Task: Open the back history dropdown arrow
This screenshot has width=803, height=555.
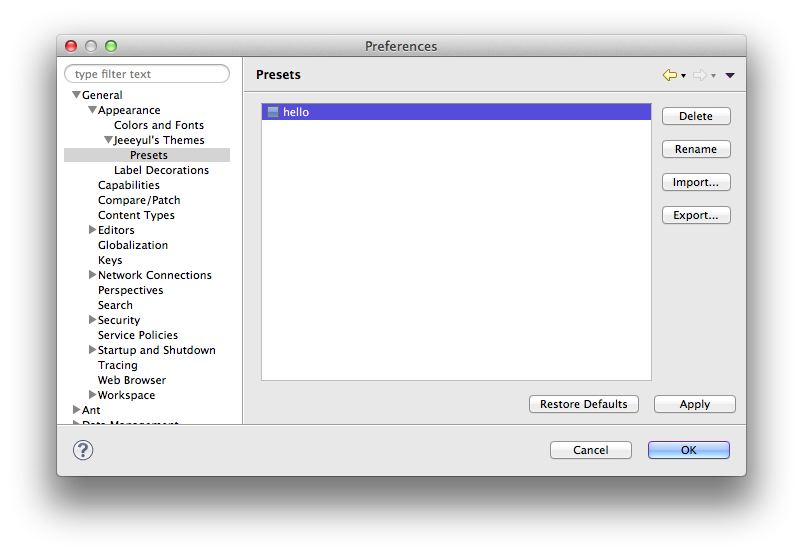Action: (x=684, y=76)
